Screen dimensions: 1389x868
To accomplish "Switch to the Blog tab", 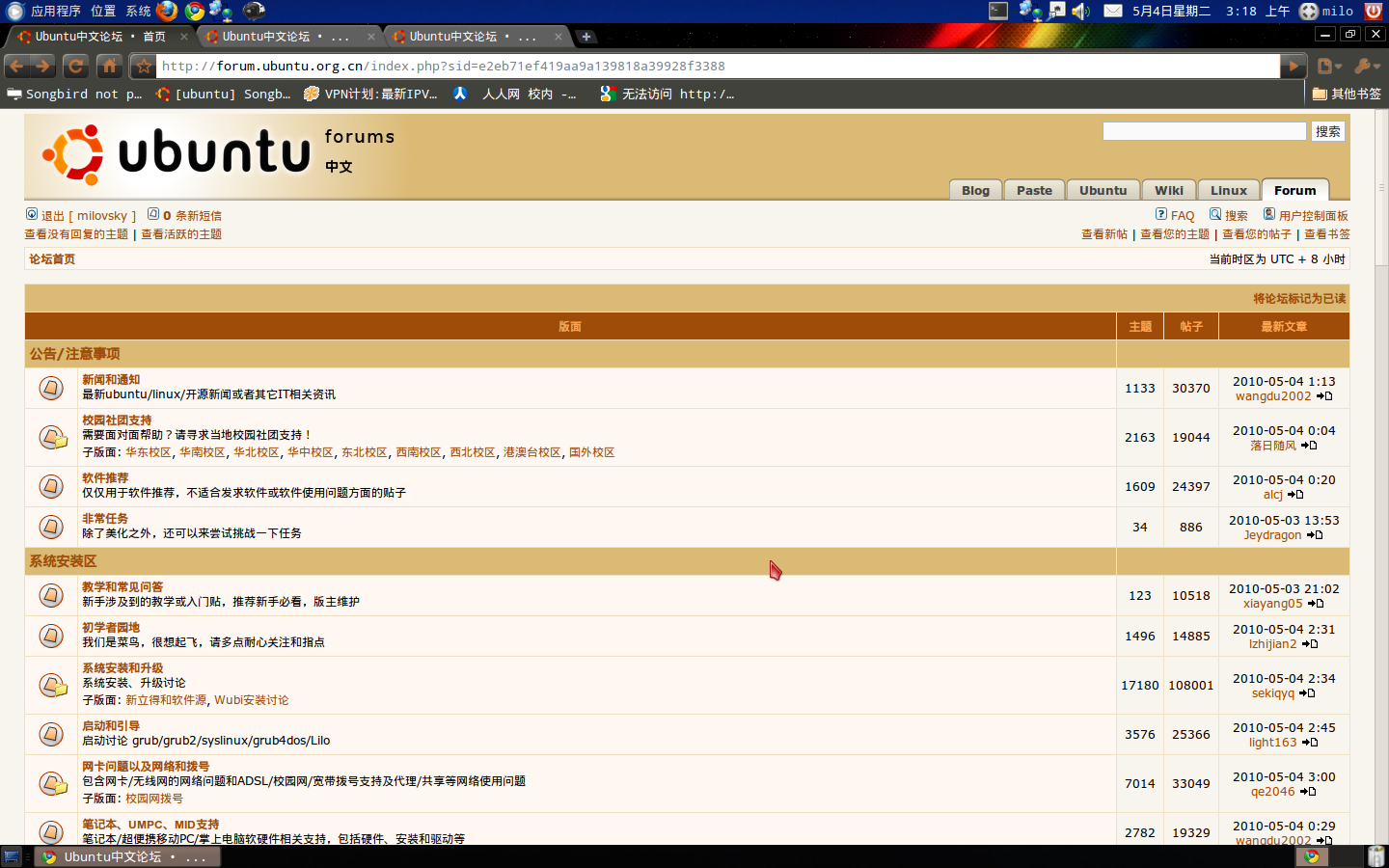I will [x=975, y=190].
